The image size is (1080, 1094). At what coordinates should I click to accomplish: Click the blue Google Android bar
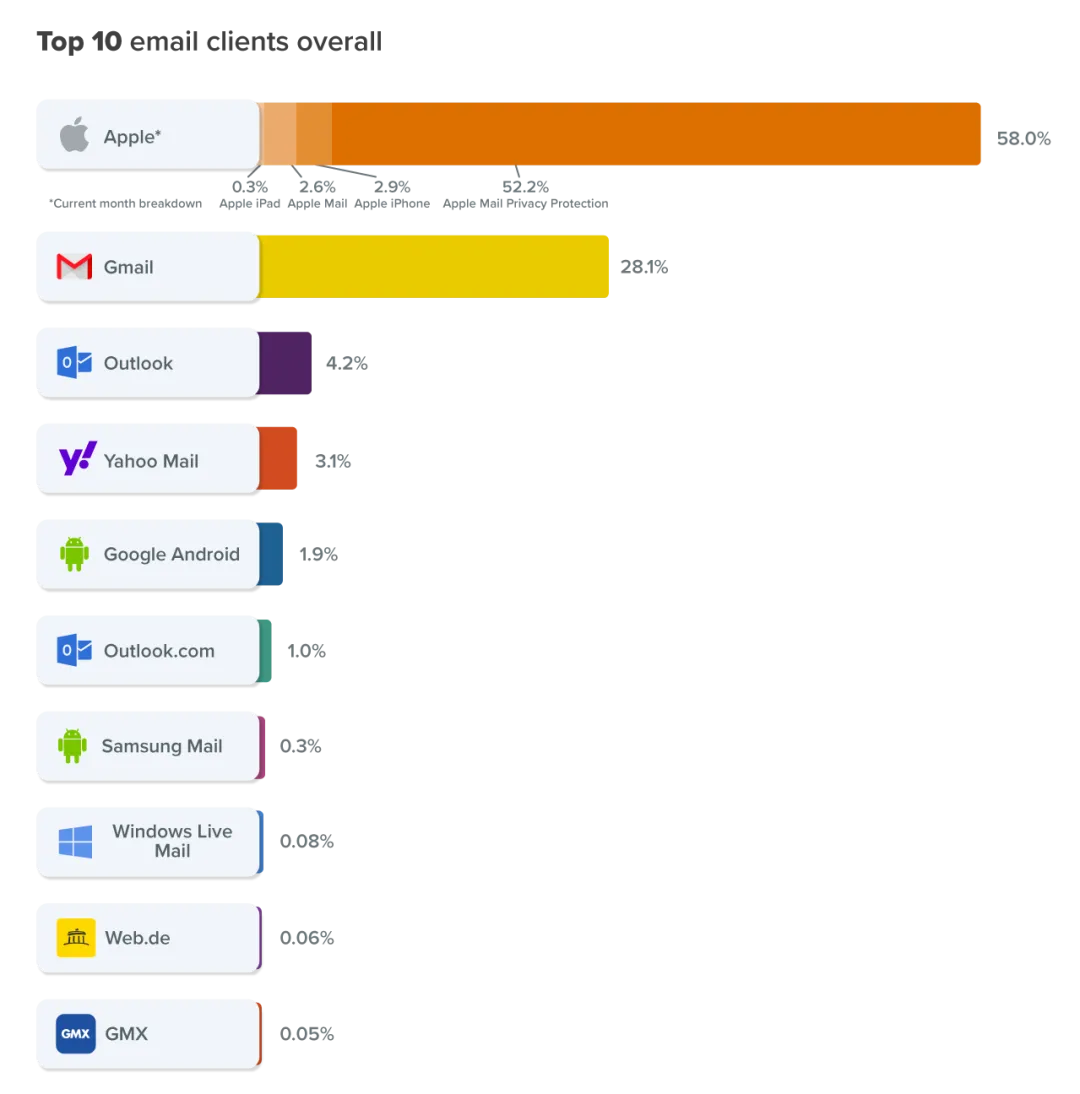pos(271,554)
